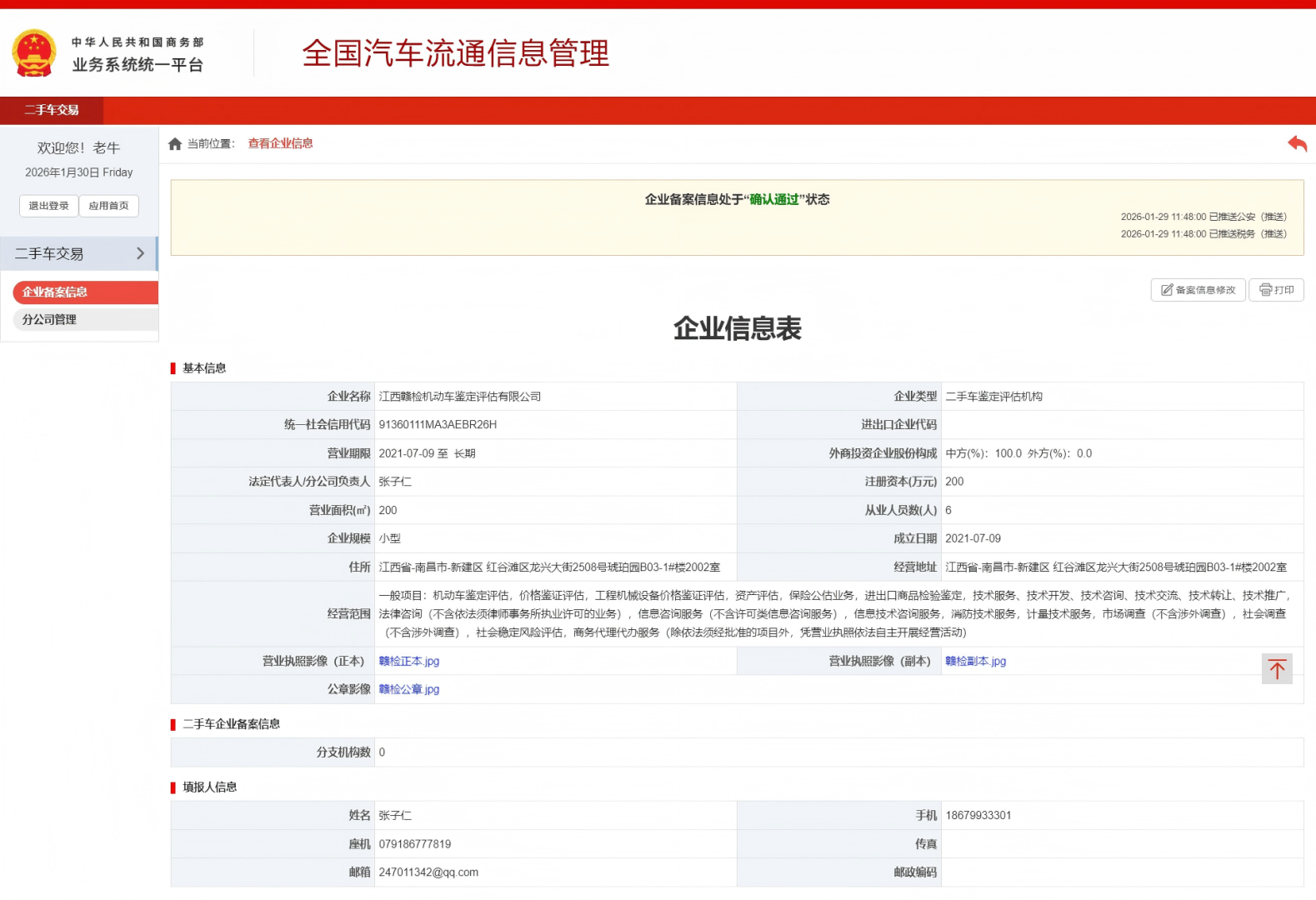Click the 应用首页 button

(x=109, y=206)
